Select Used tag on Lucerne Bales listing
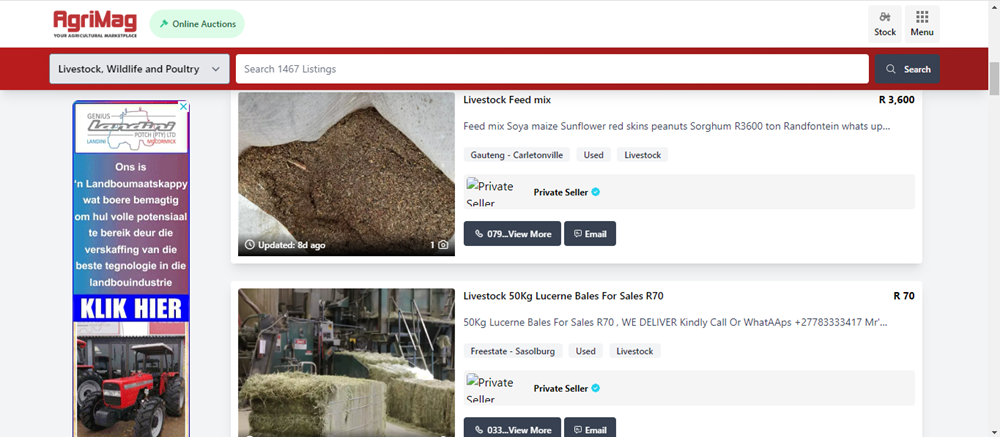The image size is (1000, 437). coord(585,351)
